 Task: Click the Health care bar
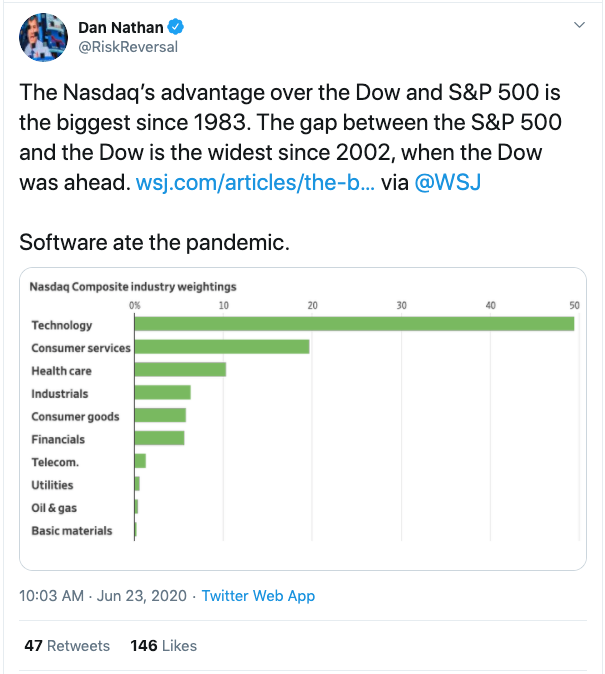(180, 369)
